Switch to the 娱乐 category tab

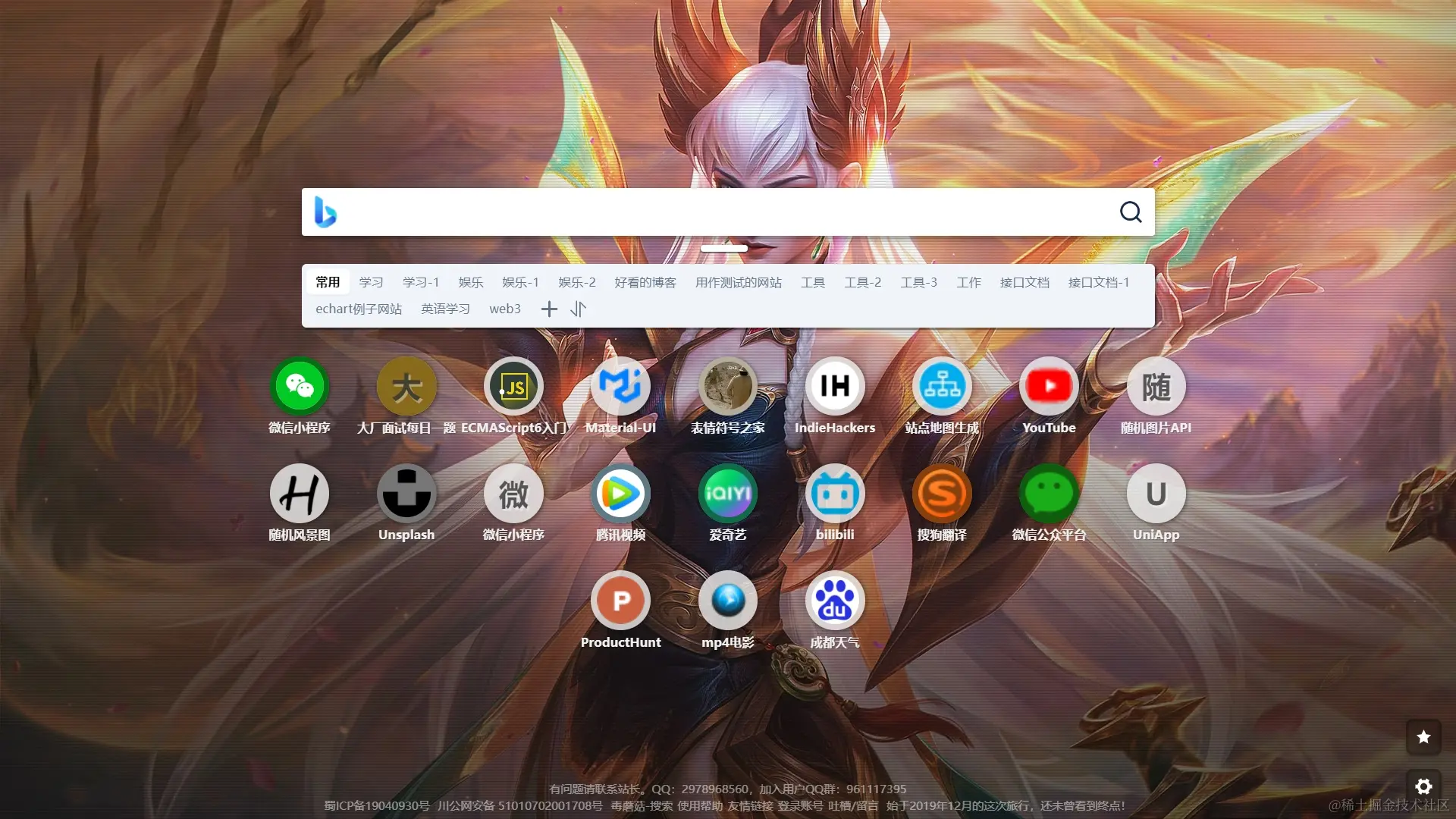pyautogui.click(x=469, y=282)
